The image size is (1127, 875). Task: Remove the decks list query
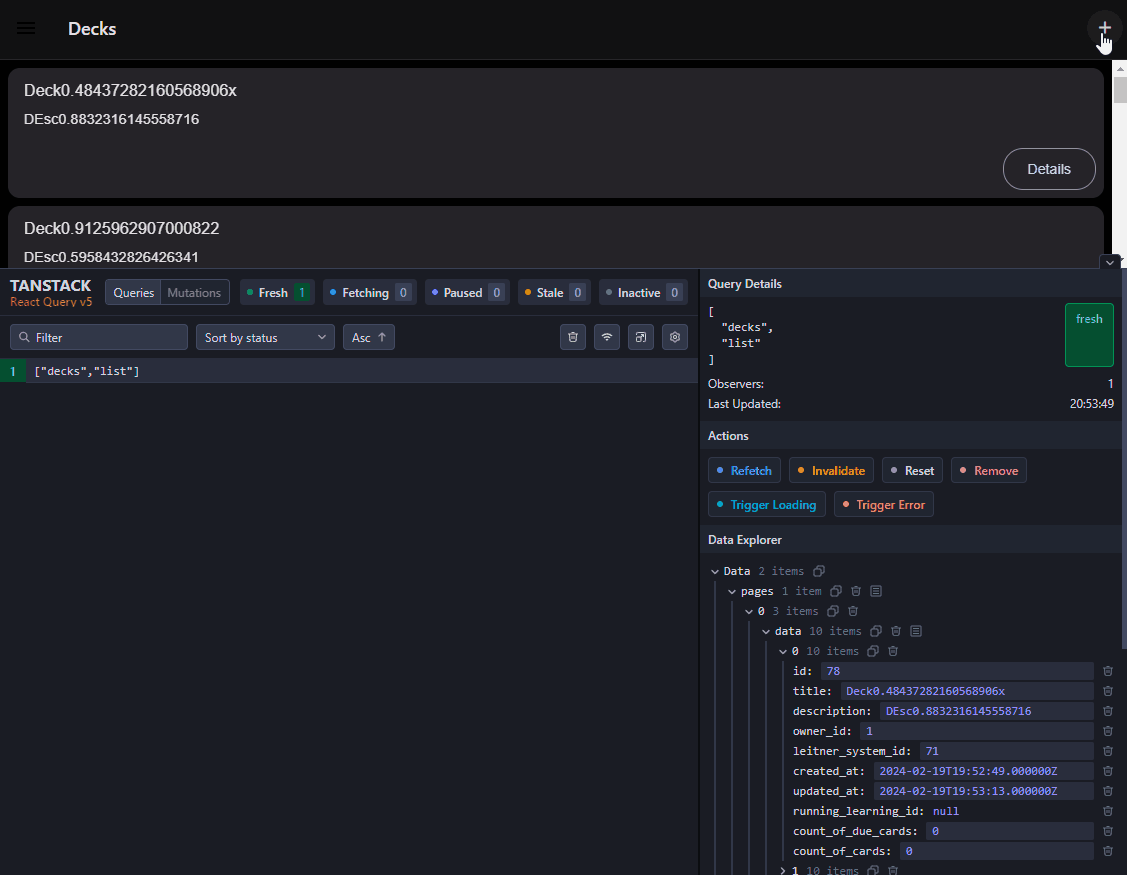(x=988, y=470)
